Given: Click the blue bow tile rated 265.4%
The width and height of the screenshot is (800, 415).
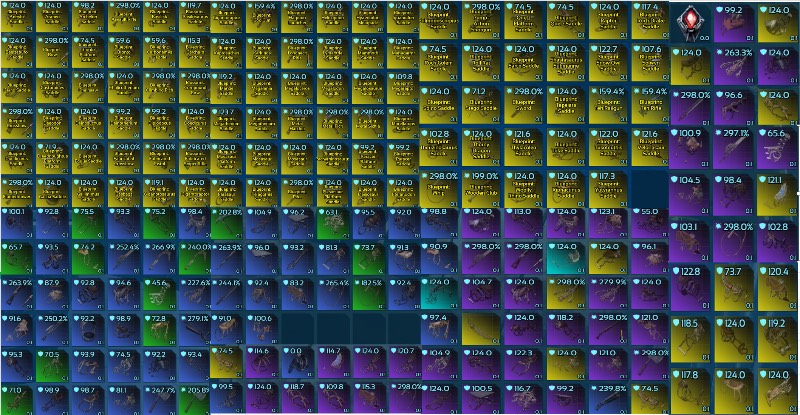Looking at the screenshot, I should coord(334,295).
